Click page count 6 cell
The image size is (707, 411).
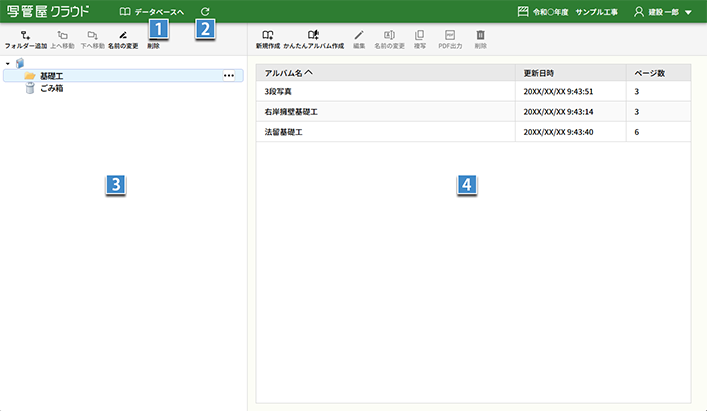coord(659,132)
